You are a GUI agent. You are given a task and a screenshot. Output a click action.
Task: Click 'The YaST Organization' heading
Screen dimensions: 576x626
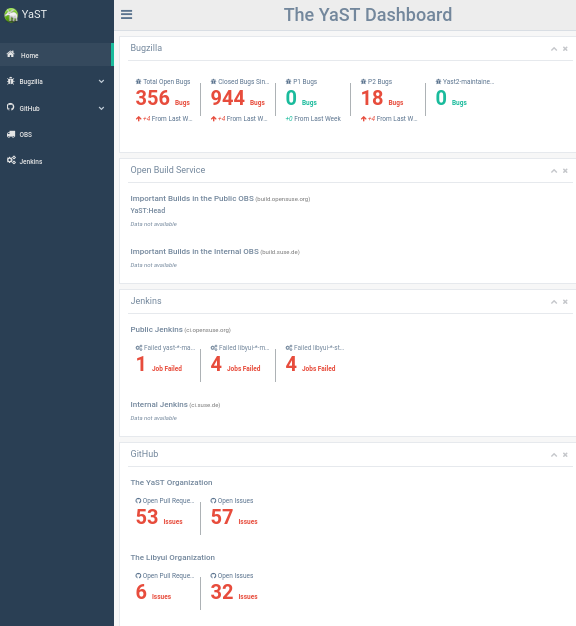pyautogui.click(x=171, y=482)
